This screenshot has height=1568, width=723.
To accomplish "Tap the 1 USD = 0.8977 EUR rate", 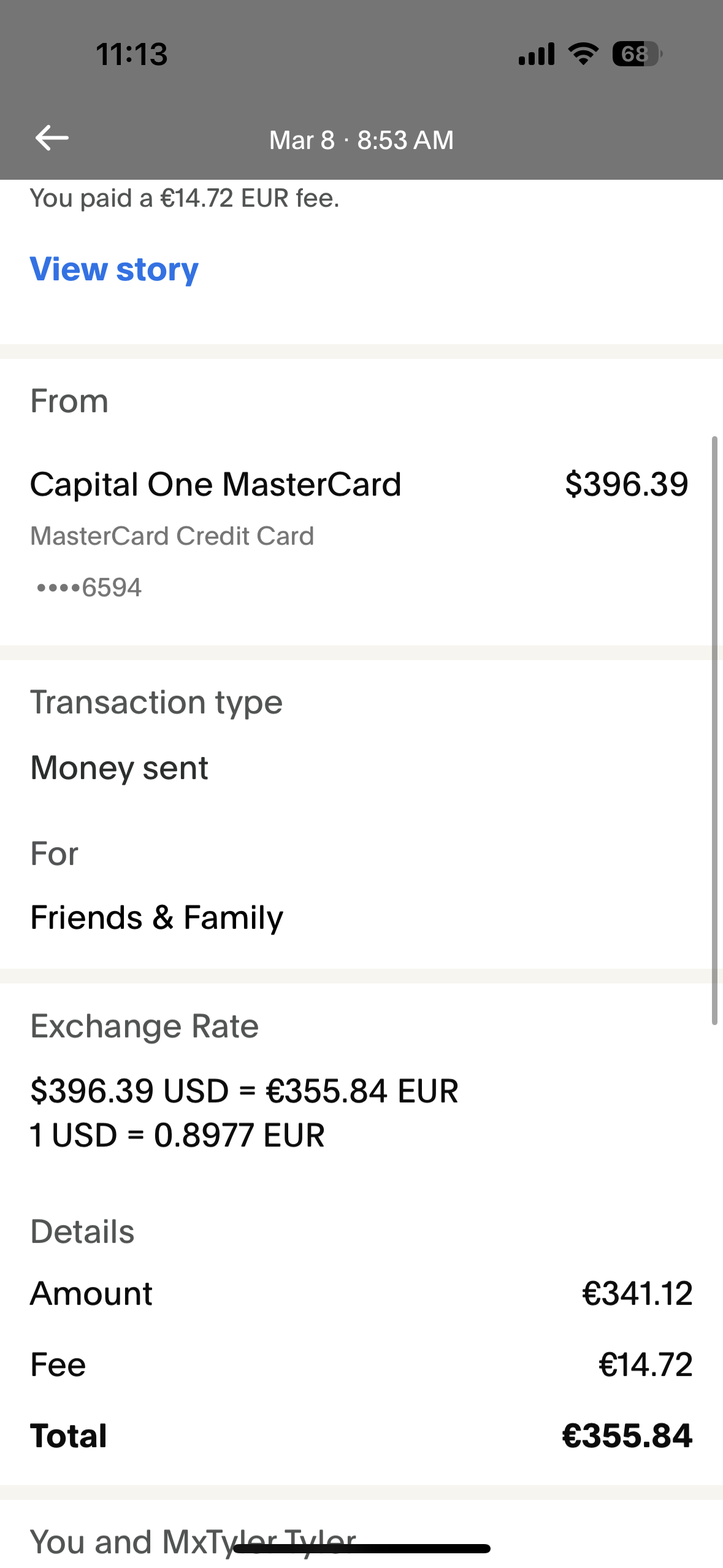I will (x=177, y=1135).
